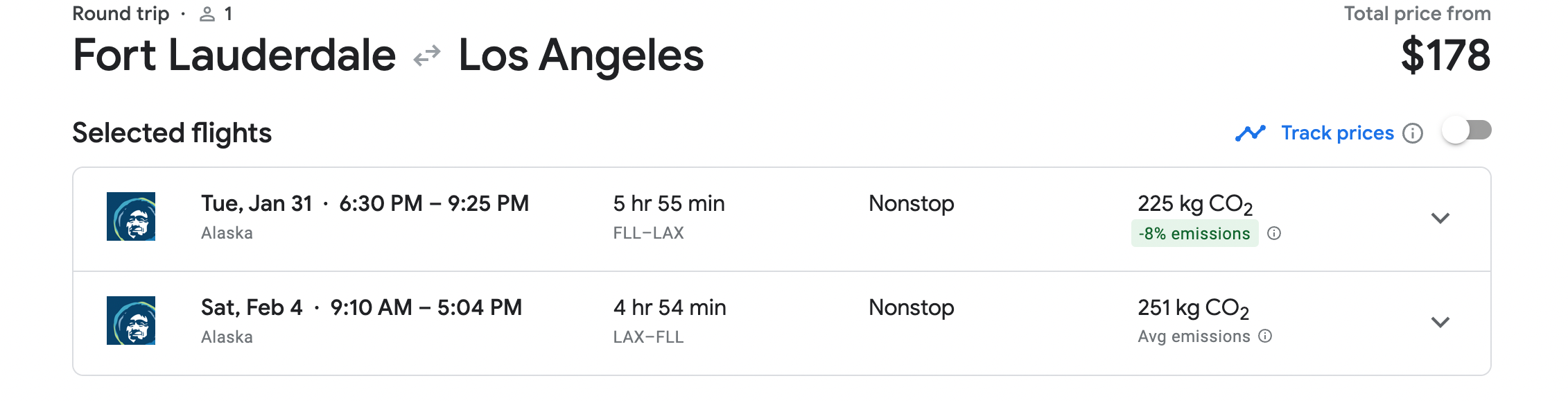The height and width of the screenshot is (401, 1568).
Task: Click the Avg emissions label
Action: point(1194,336)
